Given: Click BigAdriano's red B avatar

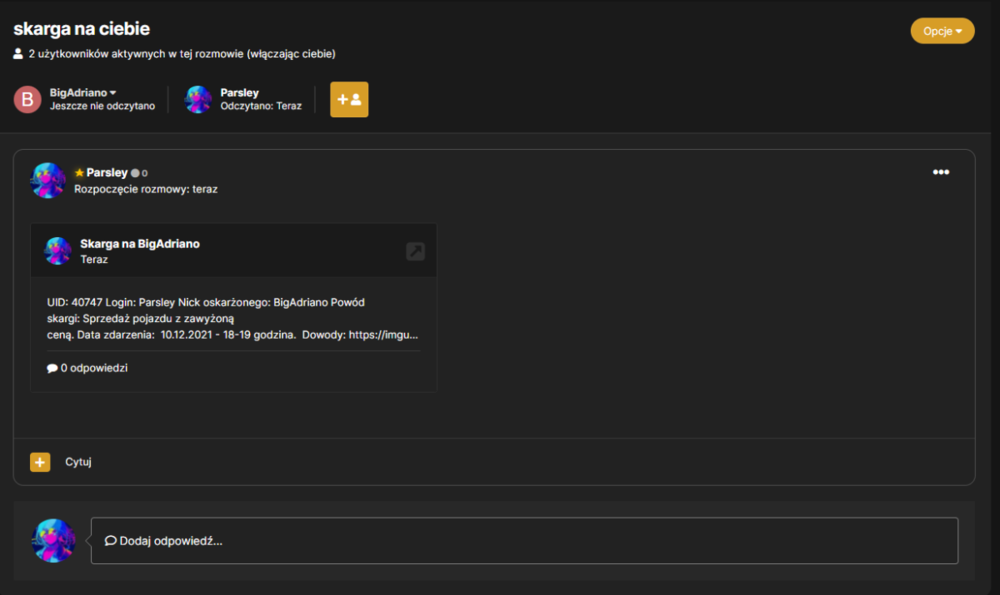Looking at the screenshot, I should 27,99.
